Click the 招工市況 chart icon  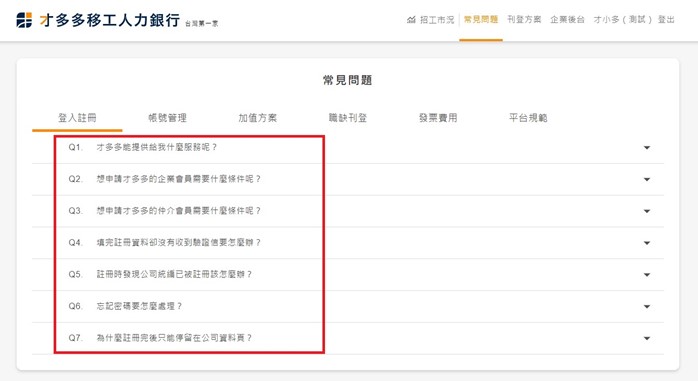[411, 20]
